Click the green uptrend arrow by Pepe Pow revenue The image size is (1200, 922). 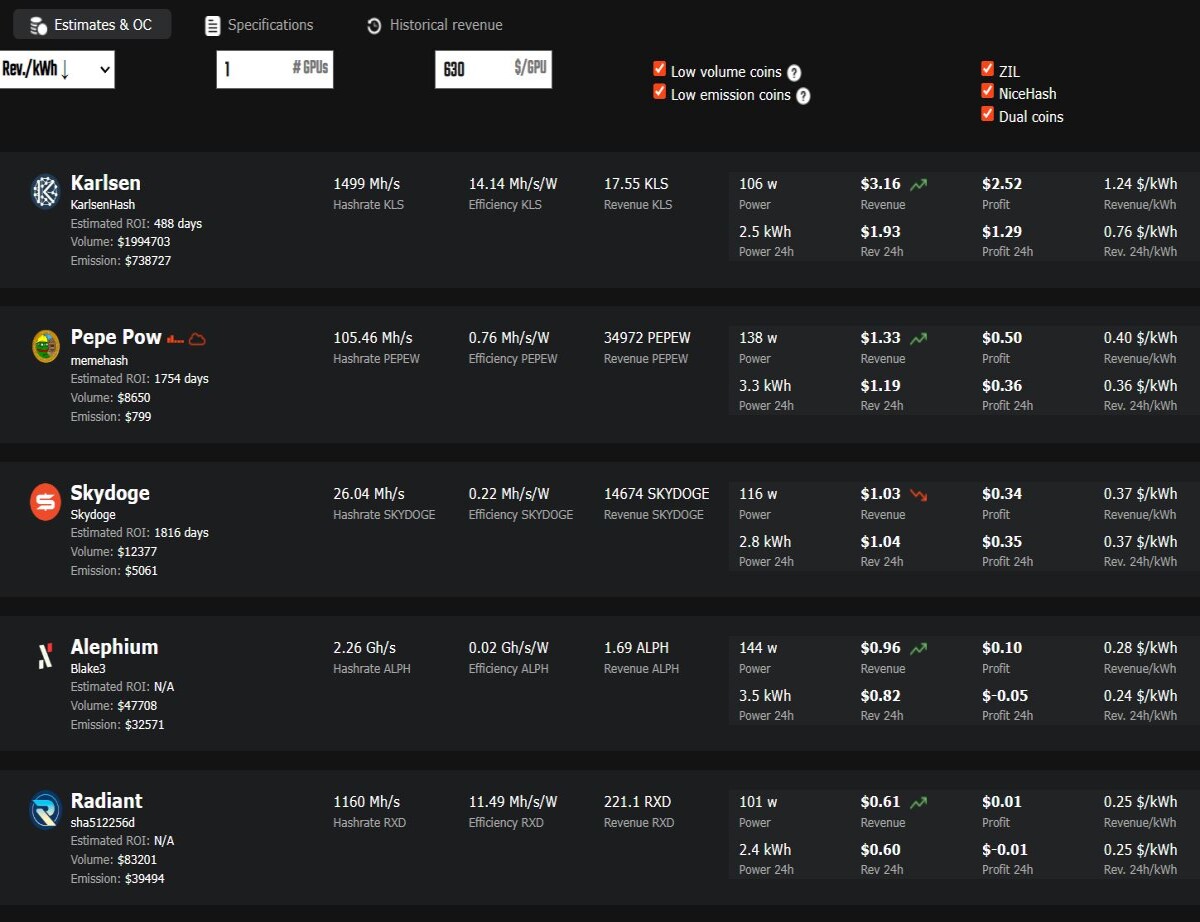[x=918, y=338]
